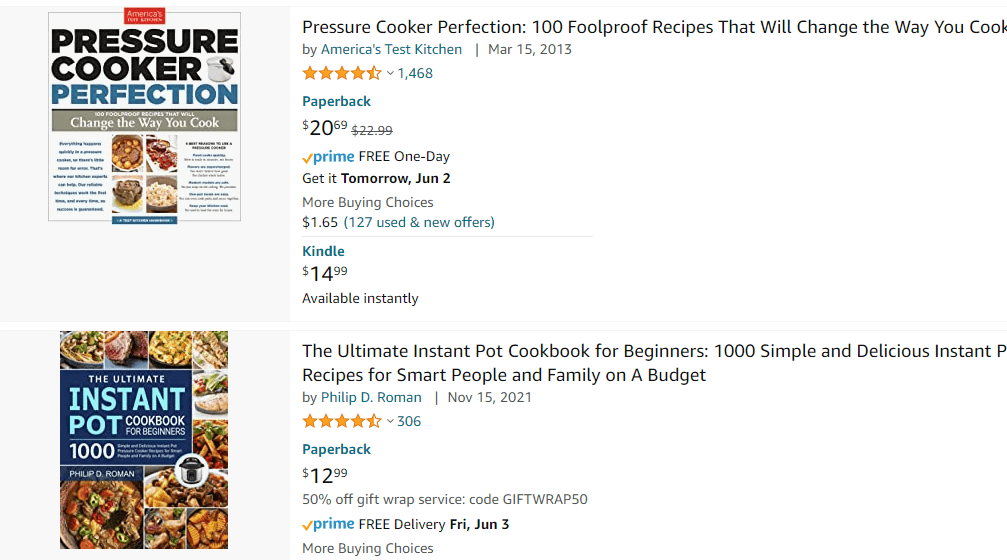1007x560 pixels.
Task: Click the Prime logo beside FREE One-Day
Action: (328, 157)
